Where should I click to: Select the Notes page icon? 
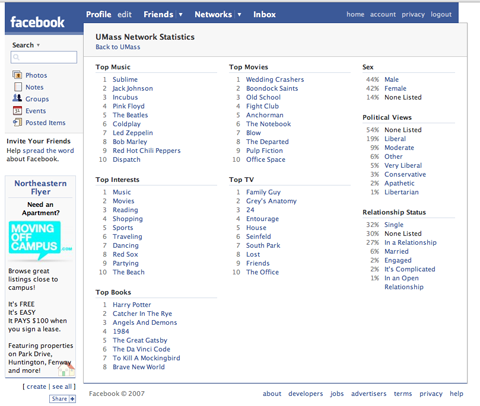(17, 87)
